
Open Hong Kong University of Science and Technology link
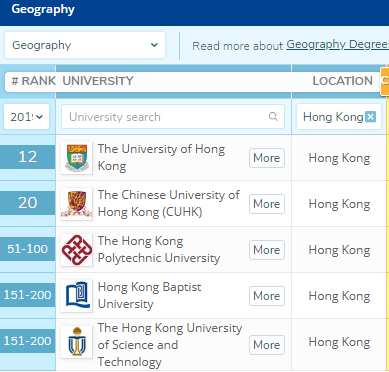pos(170,345)
